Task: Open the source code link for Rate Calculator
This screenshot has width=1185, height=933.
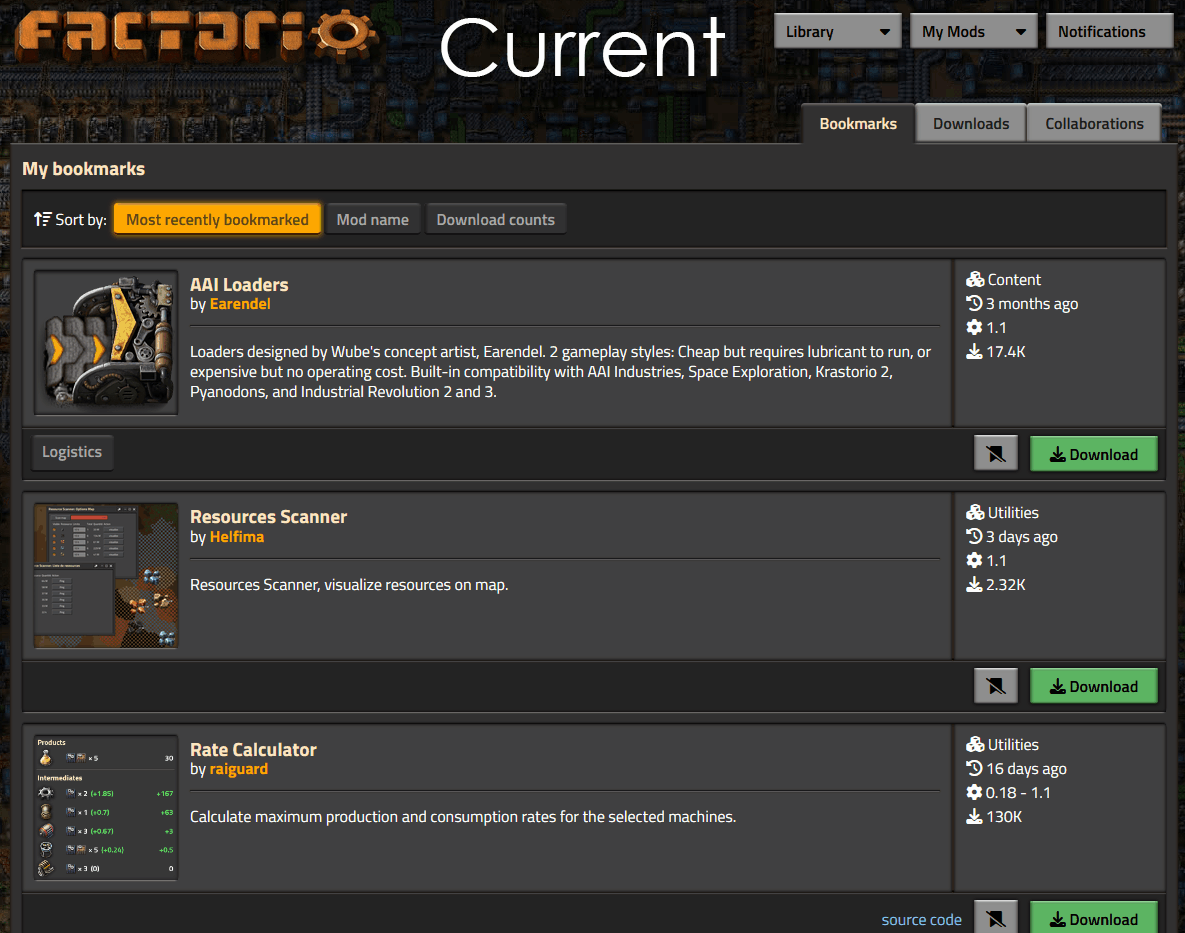Action: [921, 920]
